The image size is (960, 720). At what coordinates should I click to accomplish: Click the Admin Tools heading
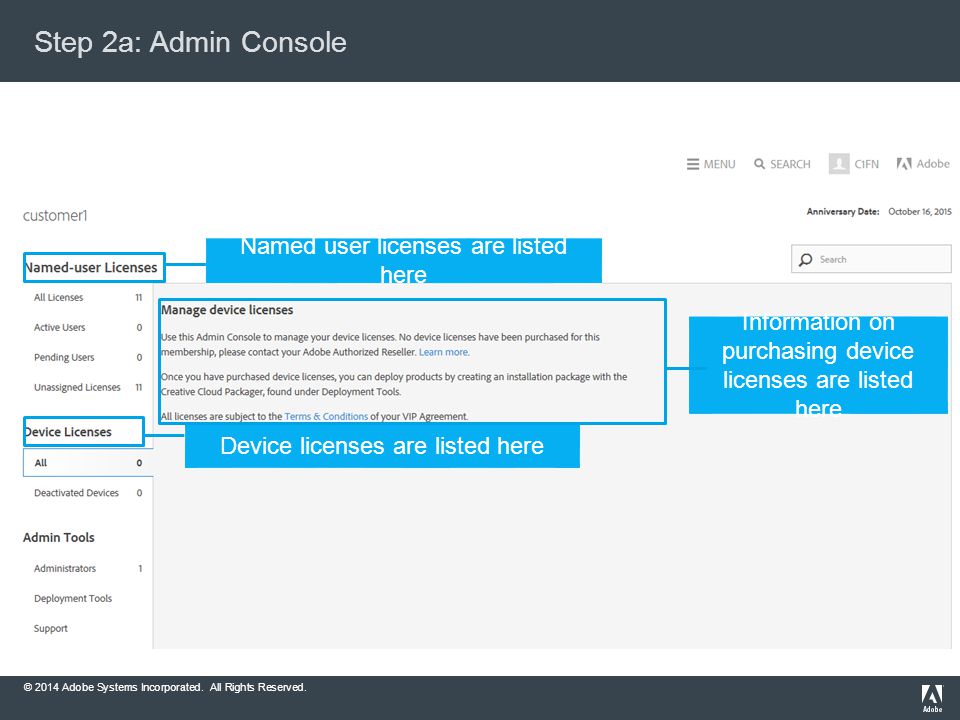pos(59,538)
